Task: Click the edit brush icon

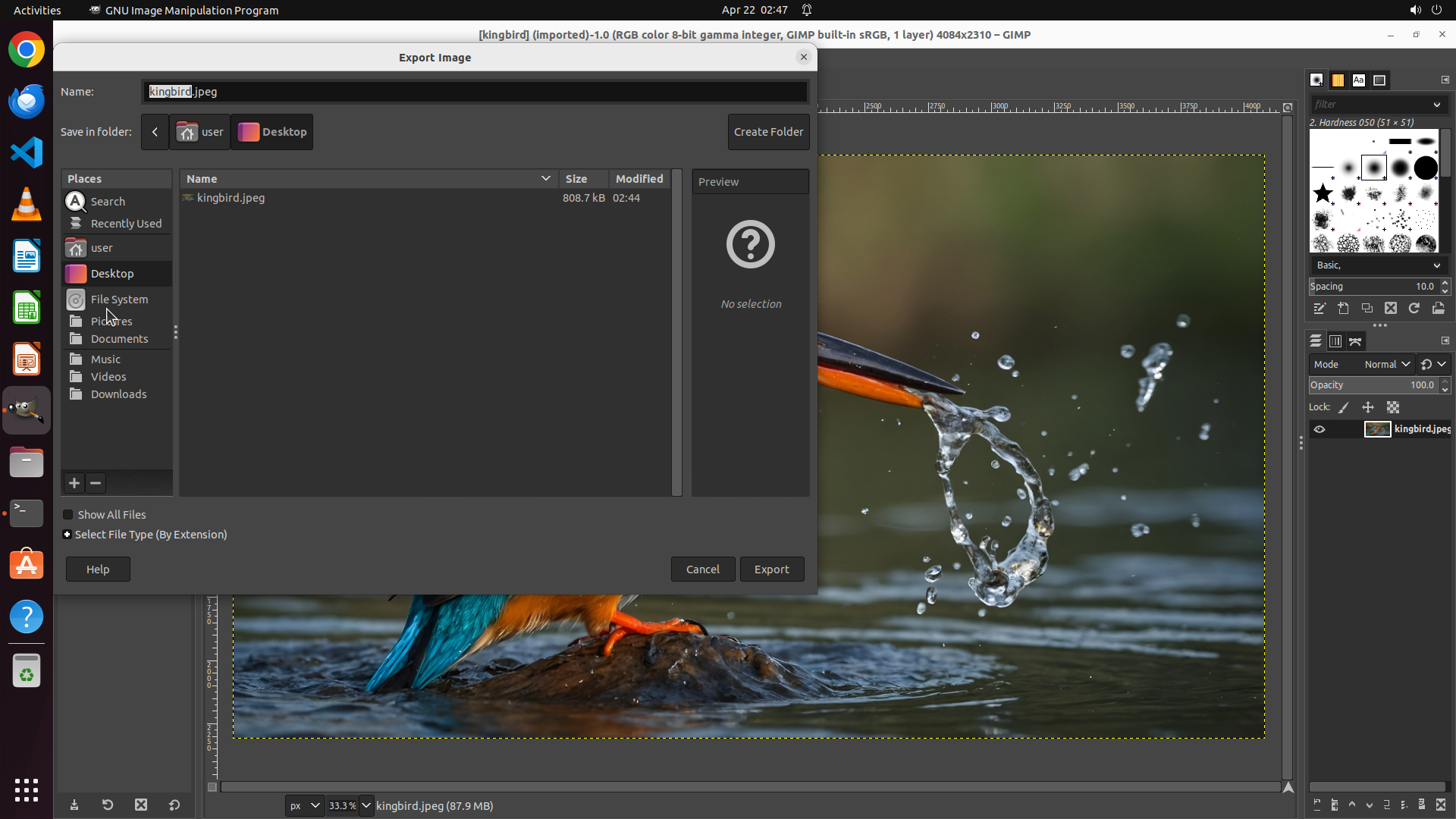Action: 1319,309
